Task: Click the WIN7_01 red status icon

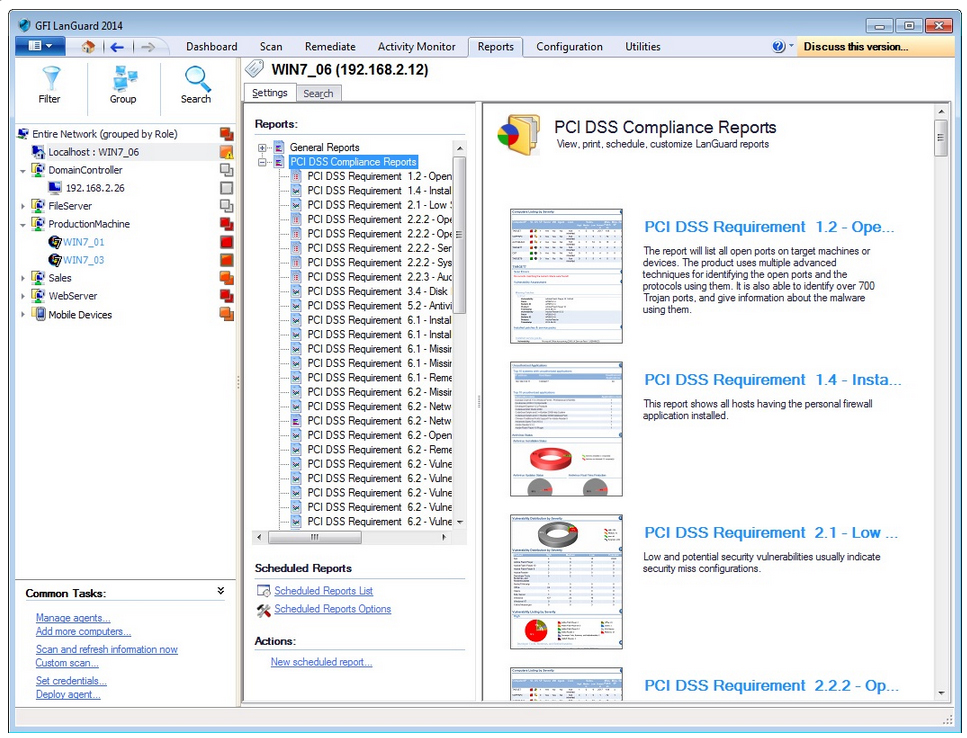Action: (226, 242)
